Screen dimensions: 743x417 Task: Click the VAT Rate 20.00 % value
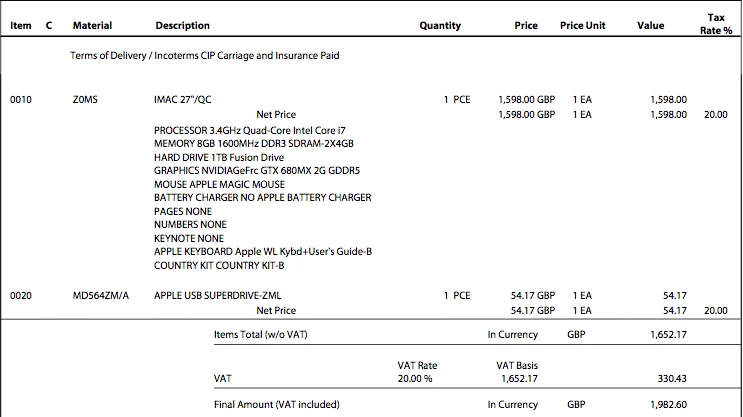point(415,379)
